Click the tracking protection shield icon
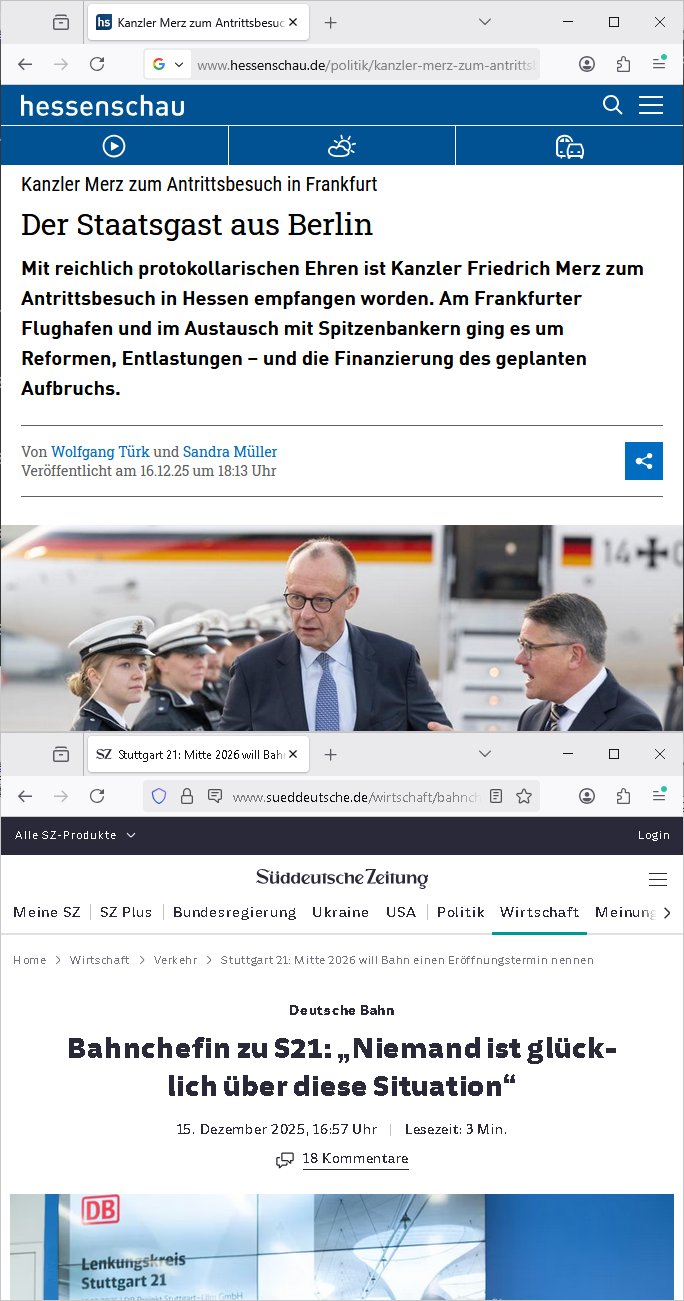 (x=158, y=796)
